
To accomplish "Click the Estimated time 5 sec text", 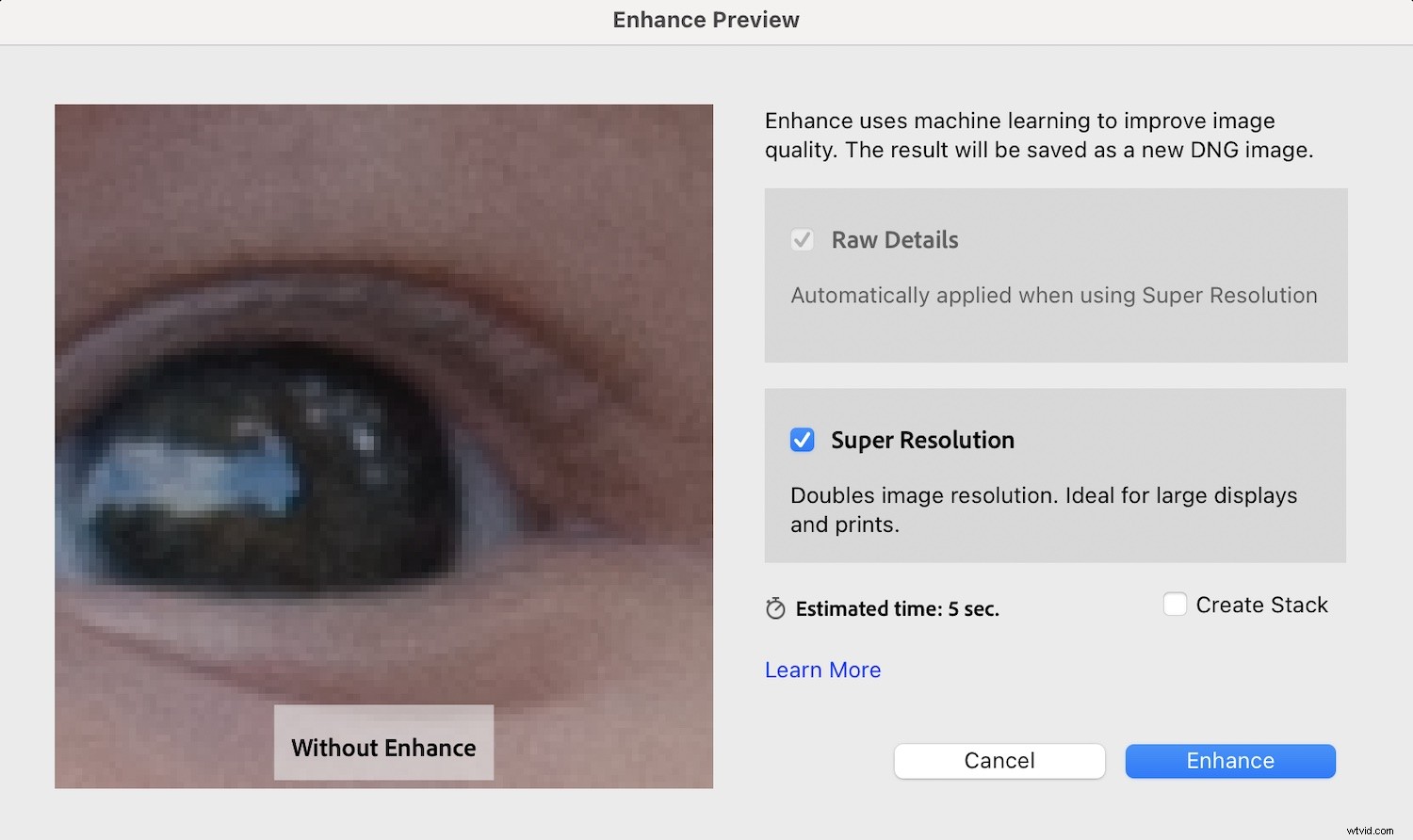I will click(897, 608).
